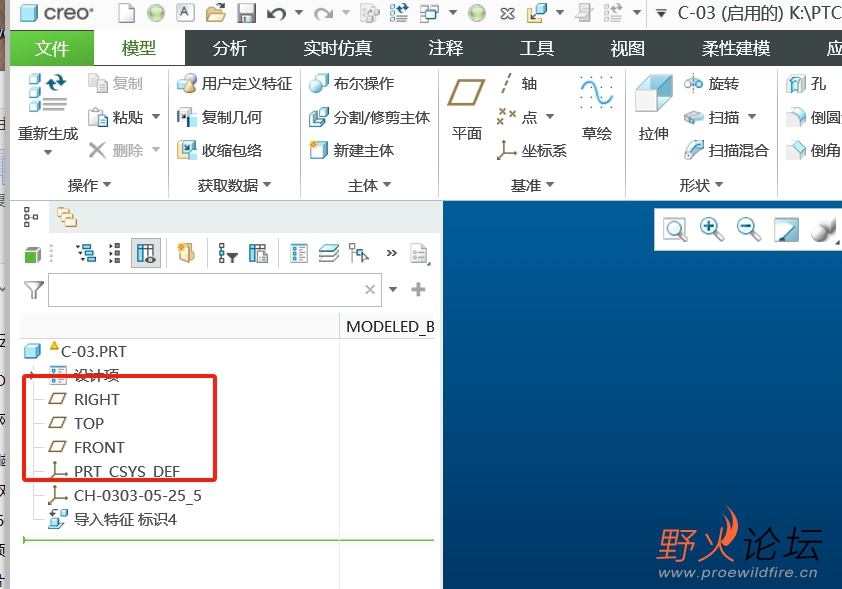Show more model tree tools via » chevron
Viewport: 842px width, 589px height.
392,253
